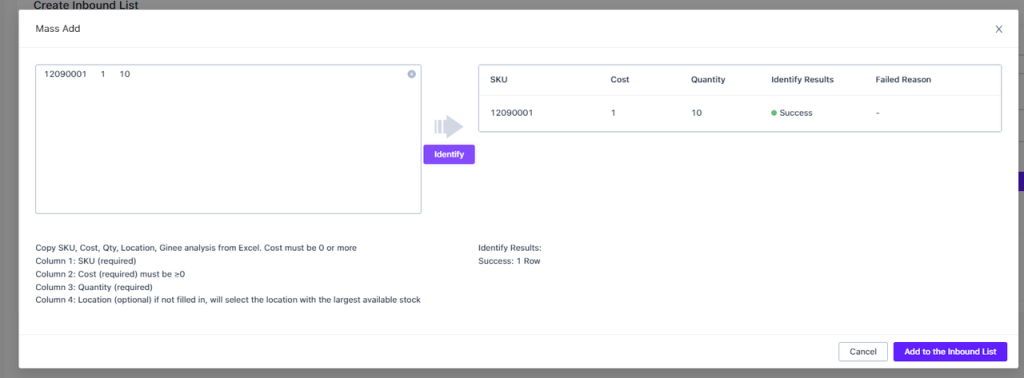Click the Create Inbound List heading behind the dialog
Image resolution: width=1024 pixels, height=378 pixels.
tap(86, 5)
